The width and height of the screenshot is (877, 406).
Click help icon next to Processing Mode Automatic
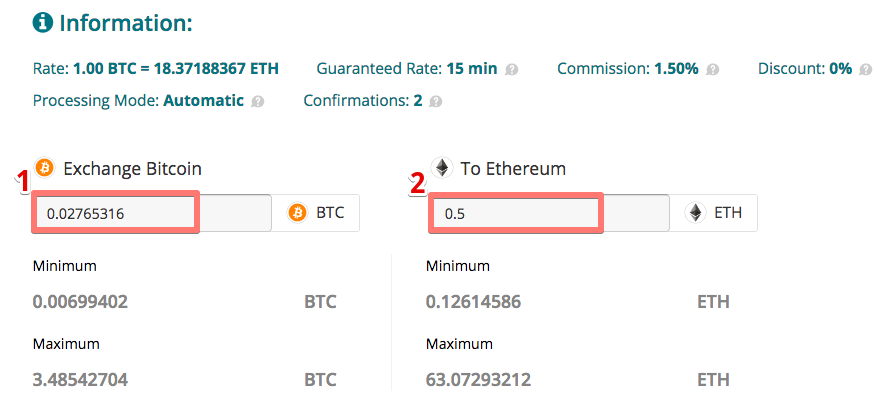click(x=257, y=102)
